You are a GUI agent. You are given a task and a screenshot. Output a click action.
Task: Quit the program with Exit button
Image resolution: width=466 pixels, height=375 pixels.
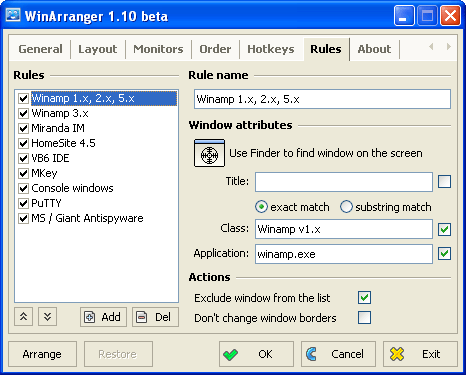tap(420, 354)
